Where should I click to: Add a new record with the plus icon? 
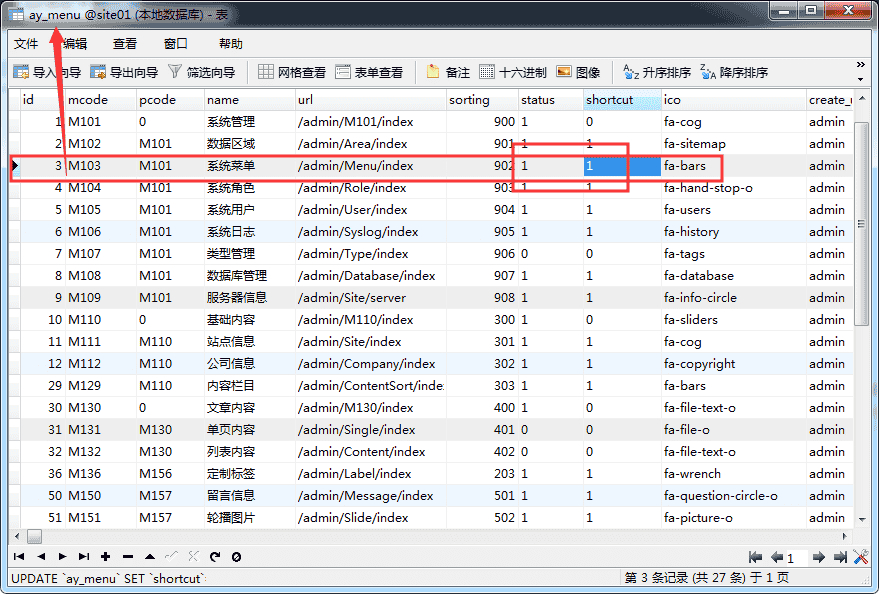104,557
